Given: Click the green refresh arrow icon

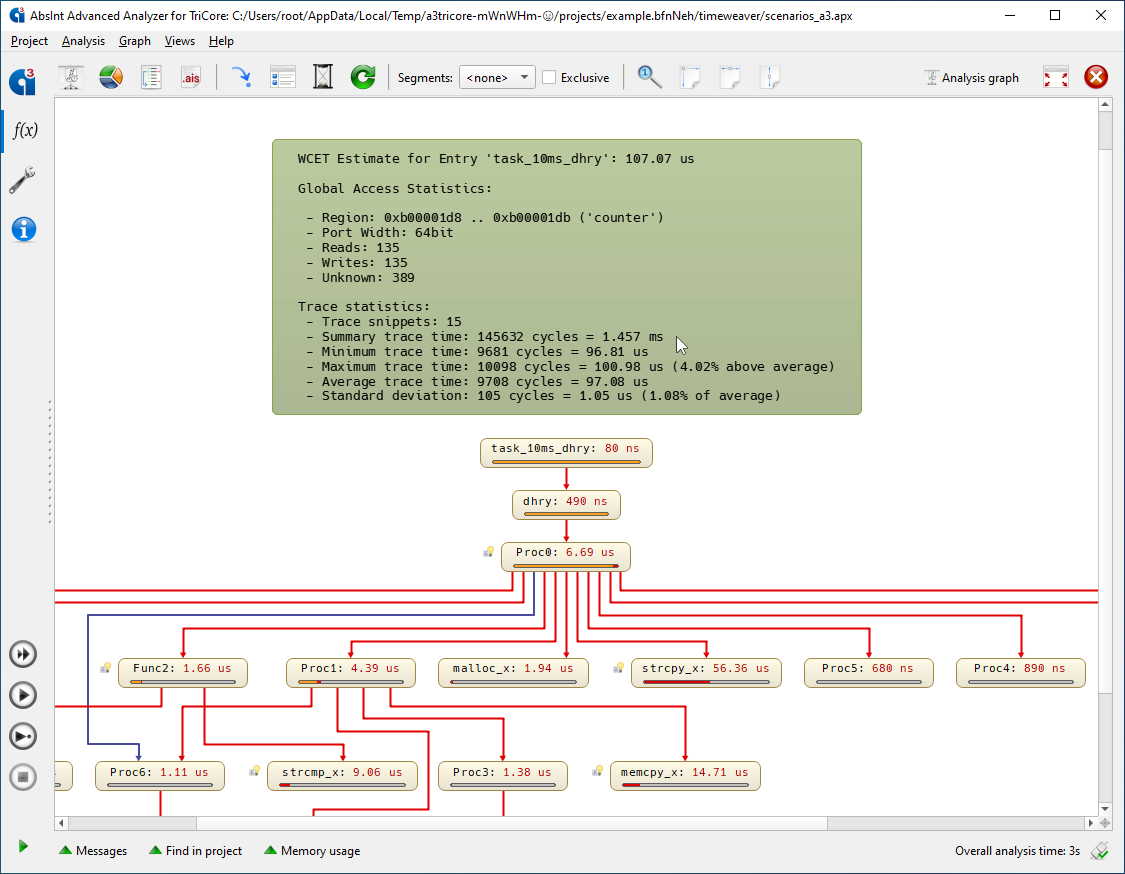Looking at the screenshot, I should tap(363, 77).
